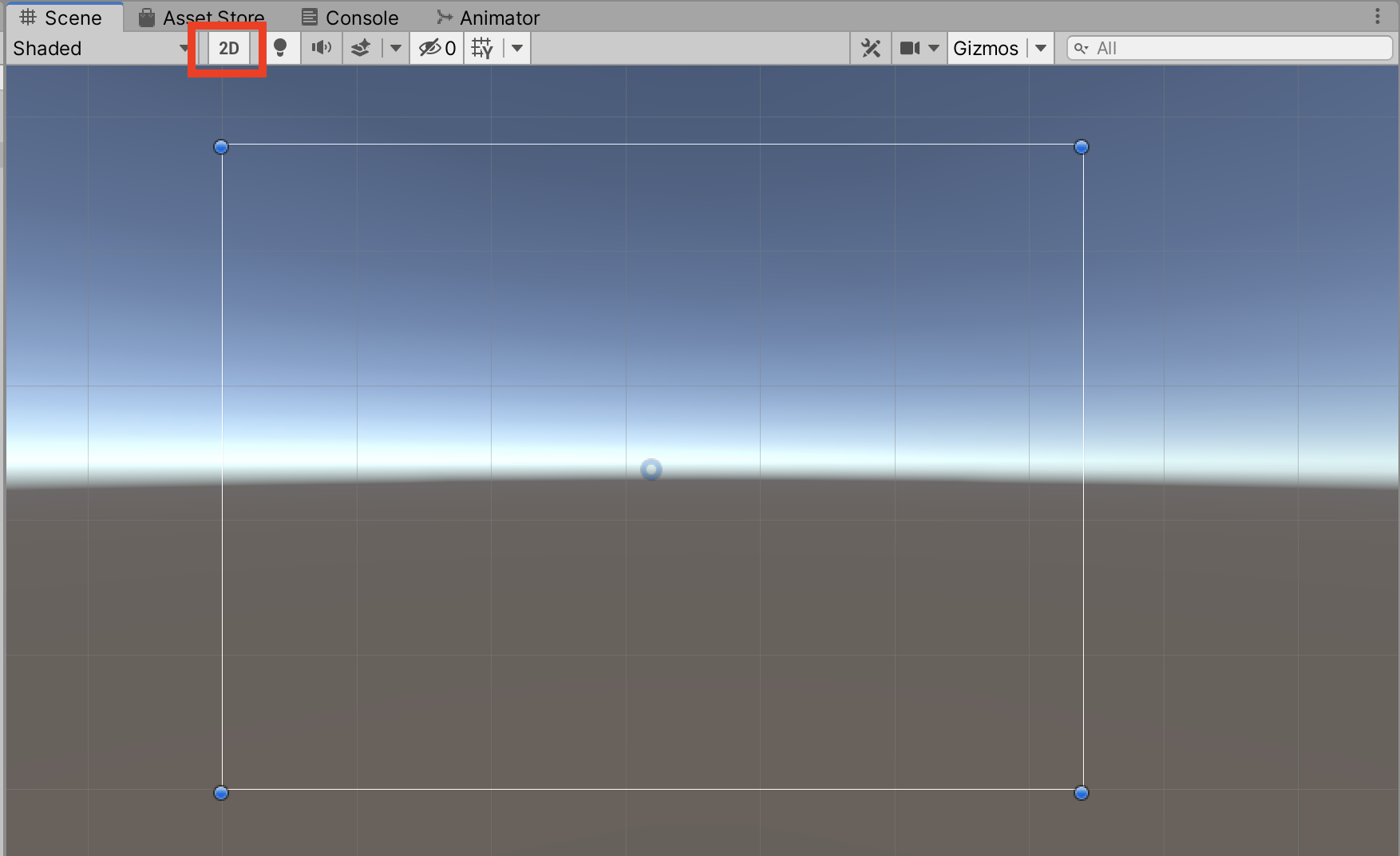Toggle the Gizmos button
The width and height of the screenshot is (1400, 856).
986,49
